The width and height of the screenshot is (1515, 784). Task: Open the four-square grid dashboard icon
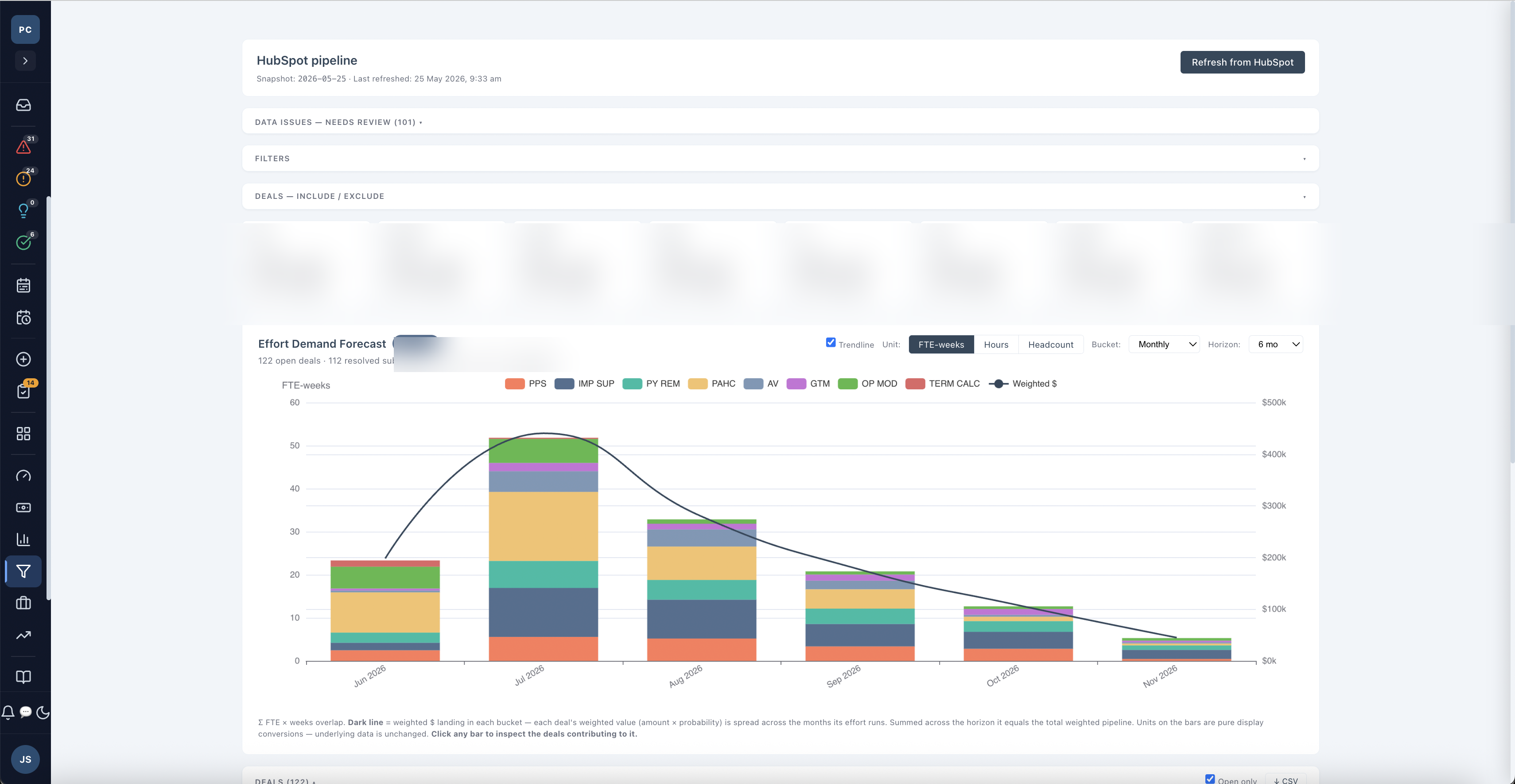click(23, 434)
